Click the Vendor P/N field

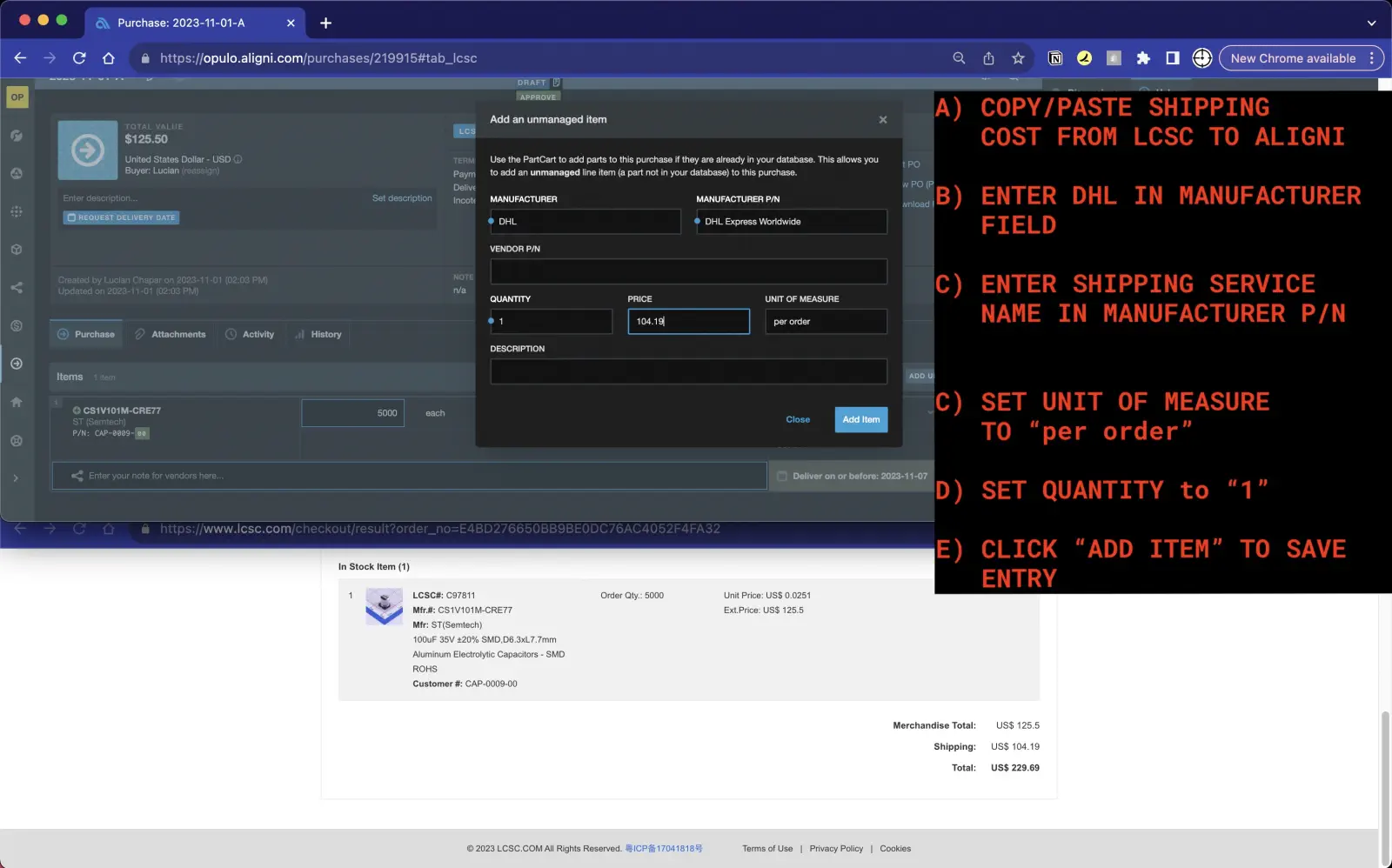pos(687,271)
